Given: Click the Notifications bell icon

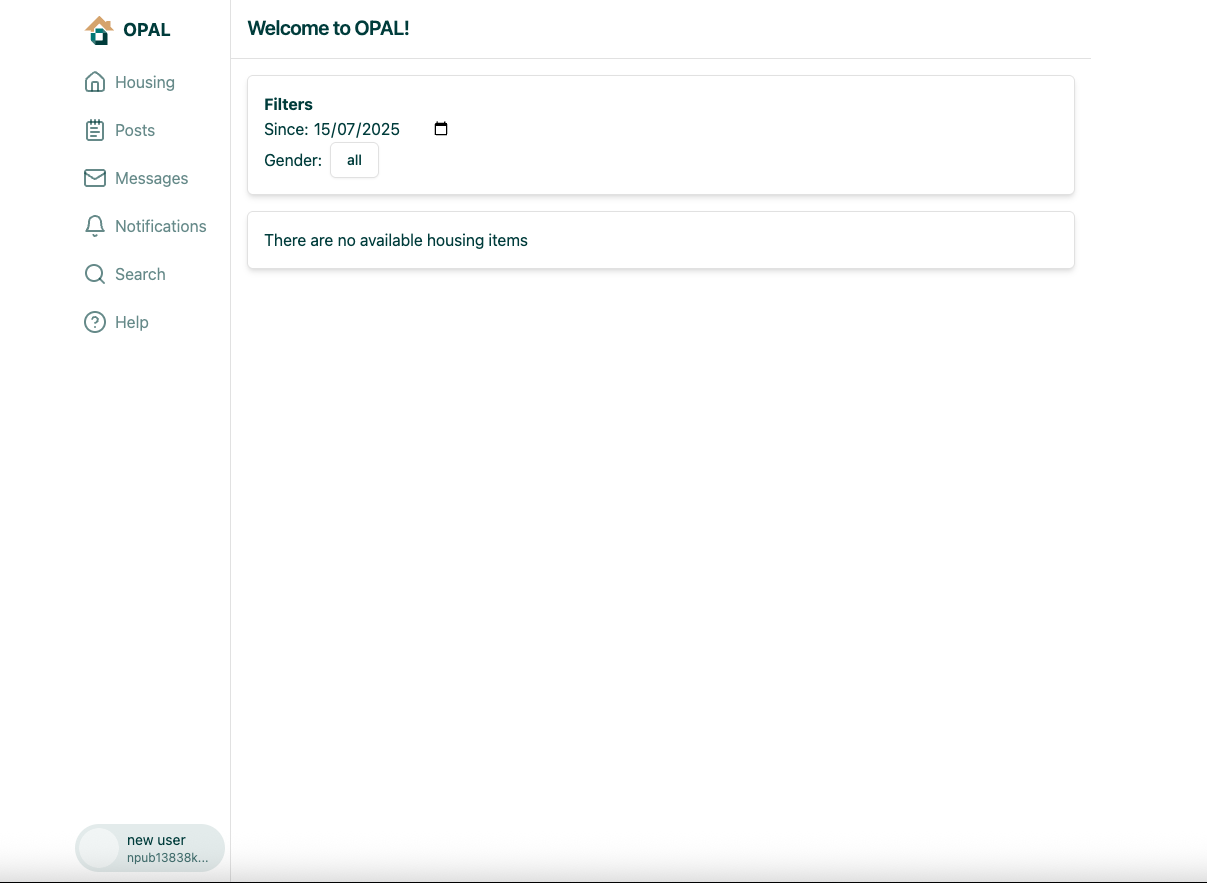Looking at the screenshot, I should (x=95, y=226).
